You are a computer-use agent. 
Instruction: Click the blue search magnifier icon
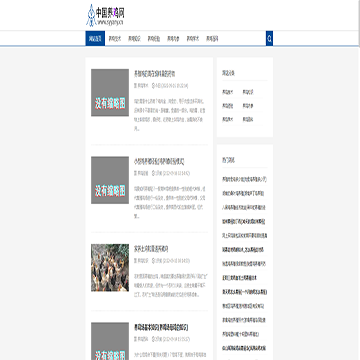(269, 38)
